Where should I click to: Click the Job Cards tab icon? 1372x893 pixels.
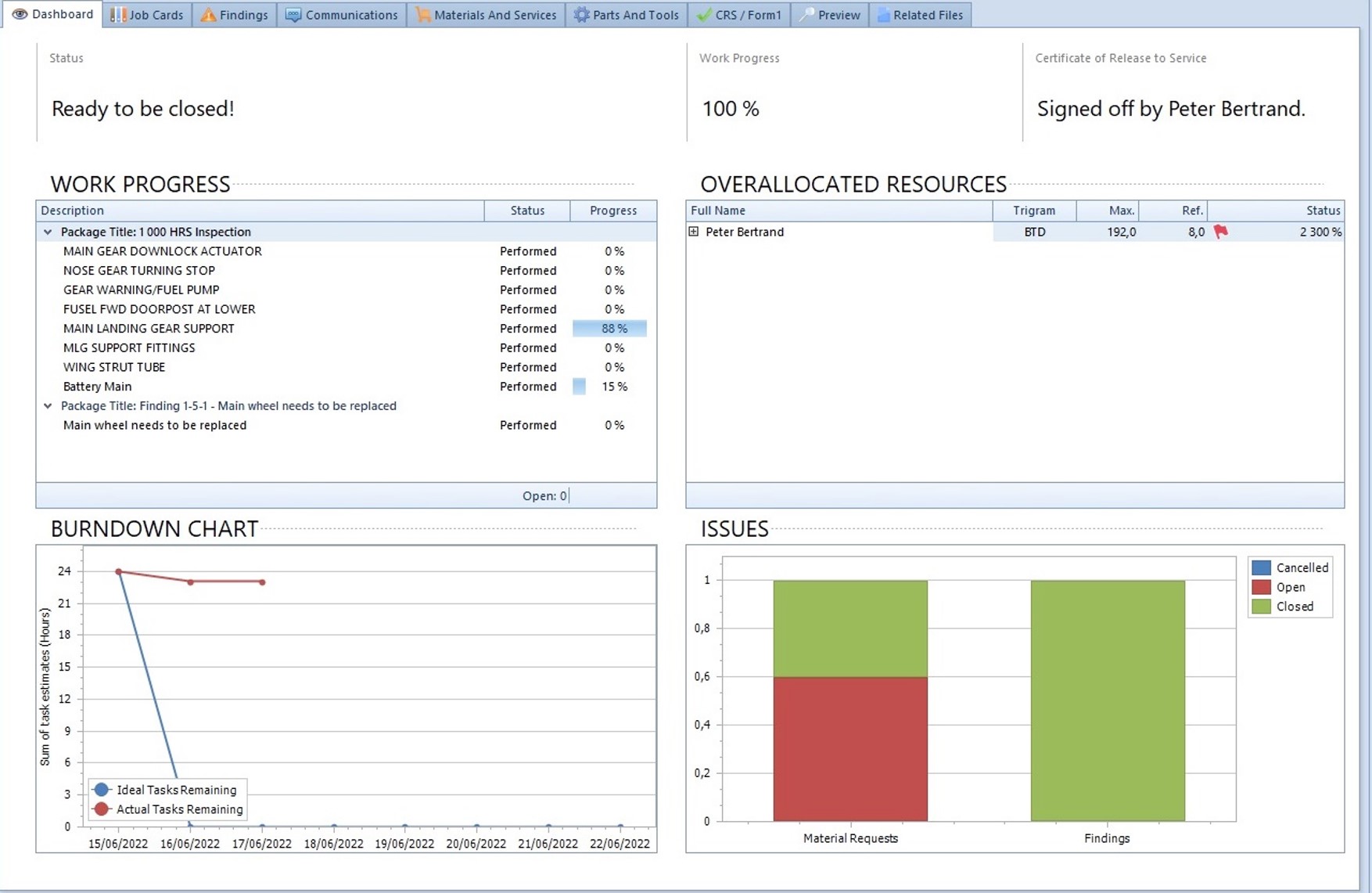tap(118, 15)
